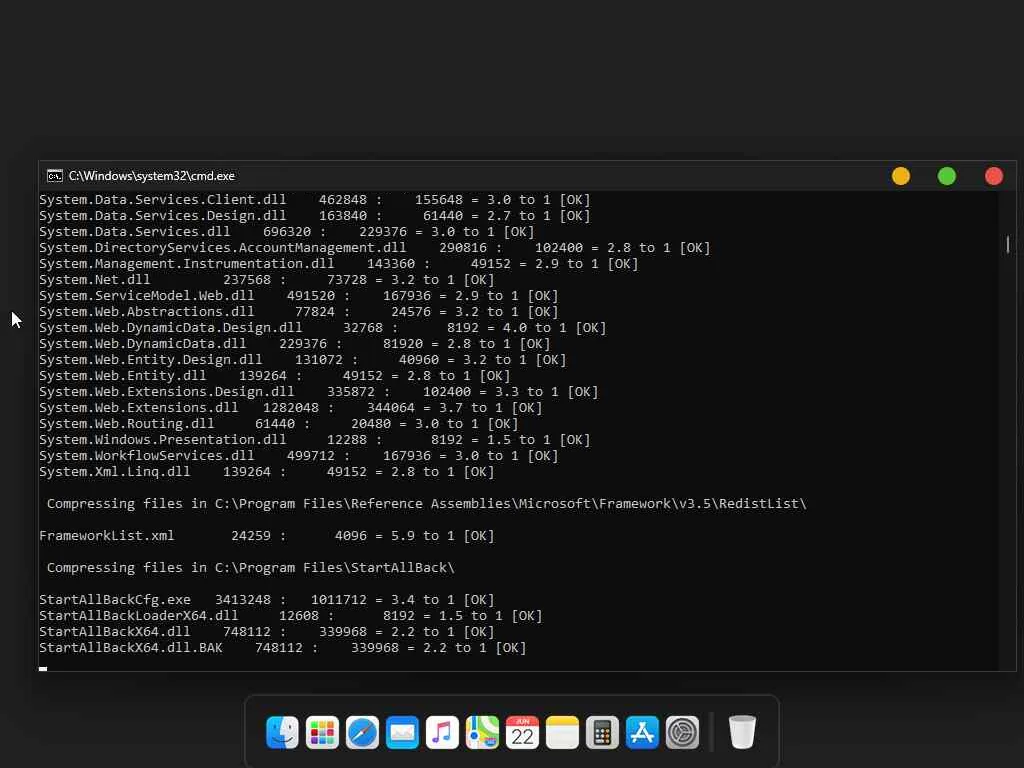Open the Mail envelope icon
This screenshot has width=1024, height=768.
(x=402, y=732)
